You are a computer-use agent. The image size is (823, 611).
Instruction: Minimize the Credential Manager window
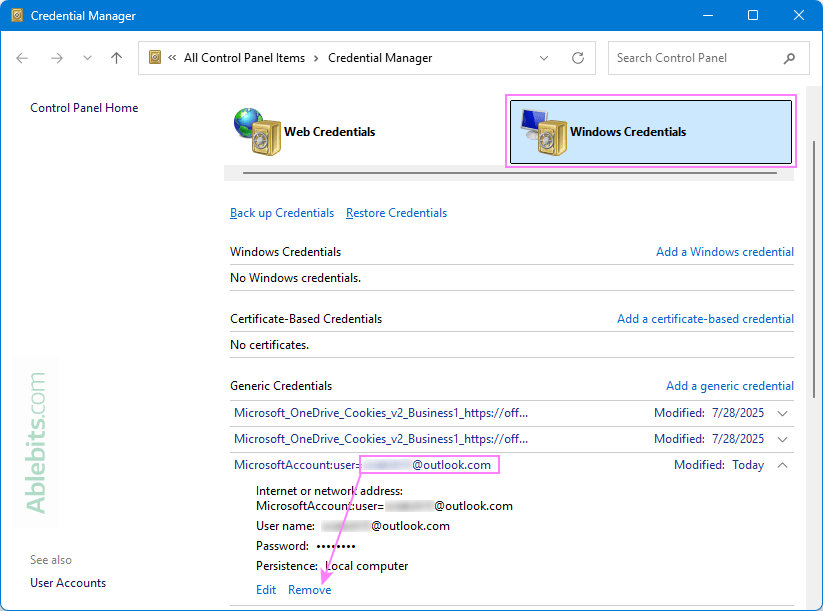[x=708, y=15]
